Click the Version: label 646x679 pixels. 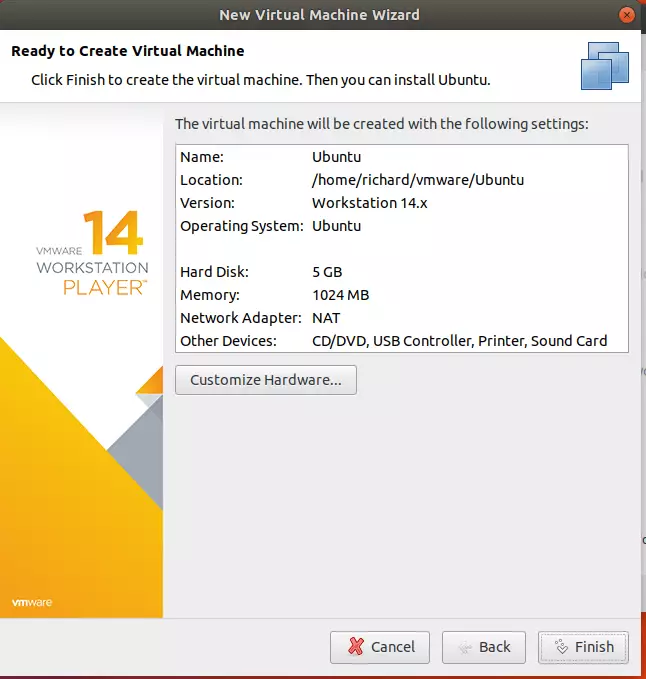[x=207, y=203]
